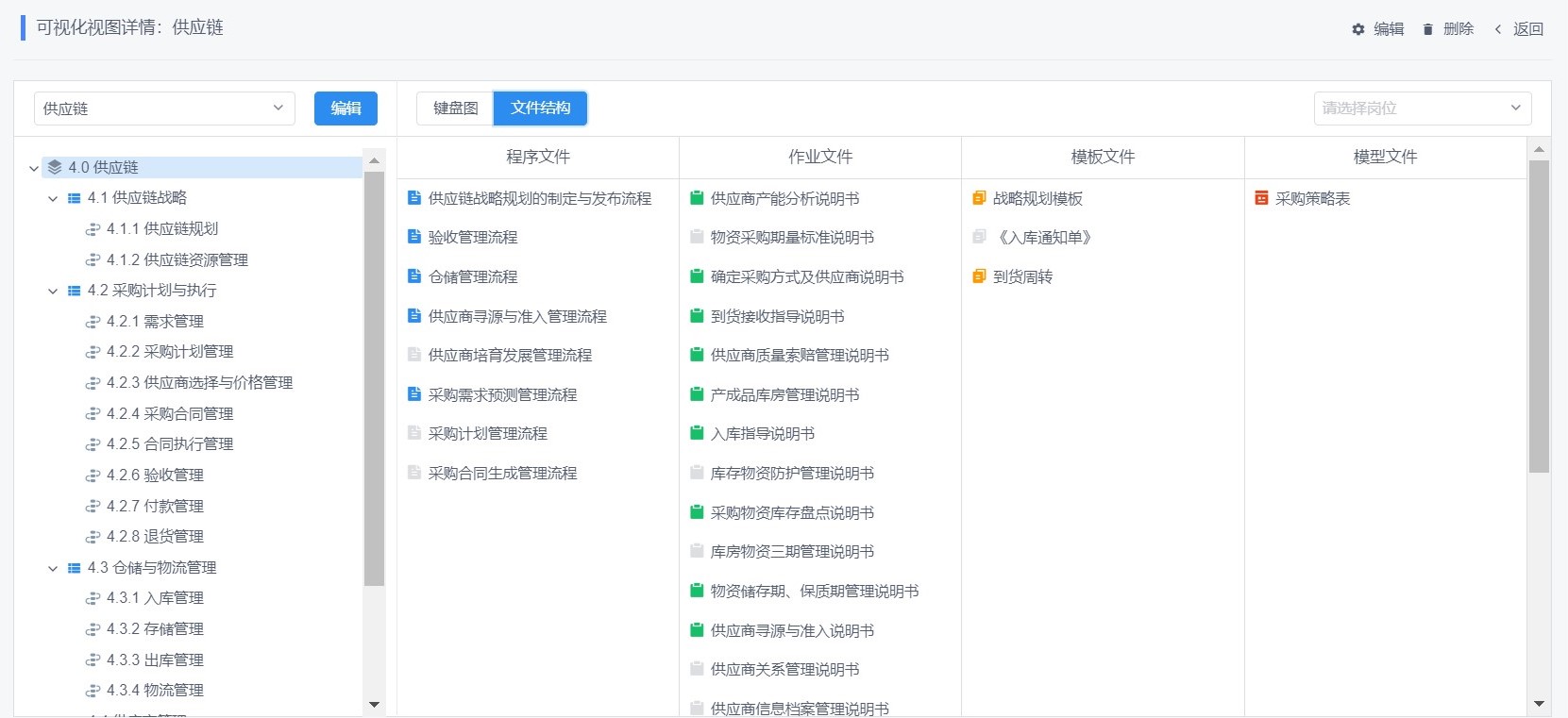Click 删除 in the top-right header
The height and width of the screenshot is (718, 1568).
coord(1458,29)
